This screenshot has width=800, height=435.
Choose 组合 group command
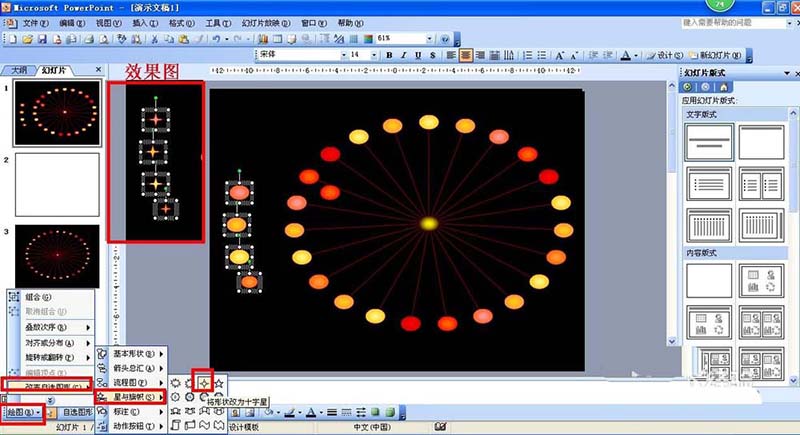tap(51, 297)
